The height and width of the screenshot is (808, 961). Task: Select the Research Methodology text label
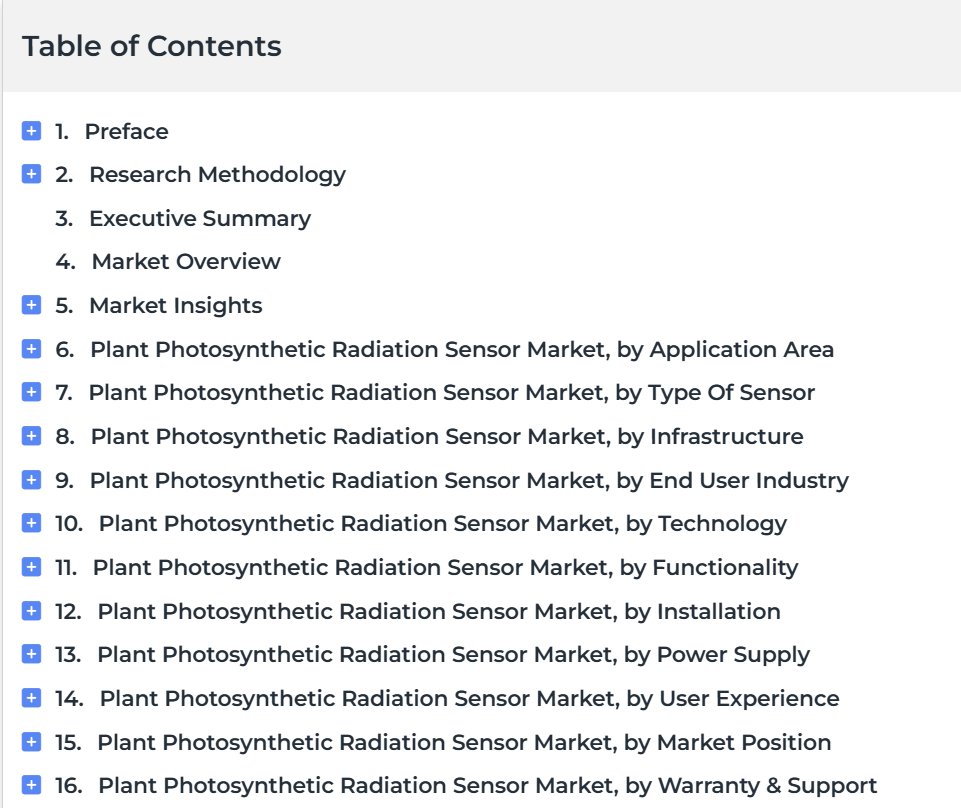(218, 175)
